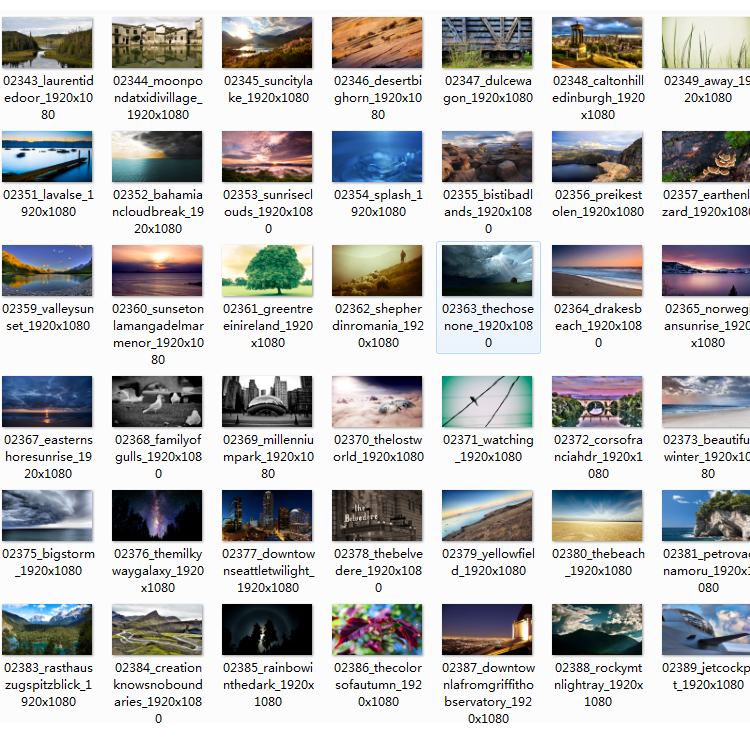Select the 02354_splash blue water thumbnail
Viewport: 750px width, 750px height.
point(377,156)
